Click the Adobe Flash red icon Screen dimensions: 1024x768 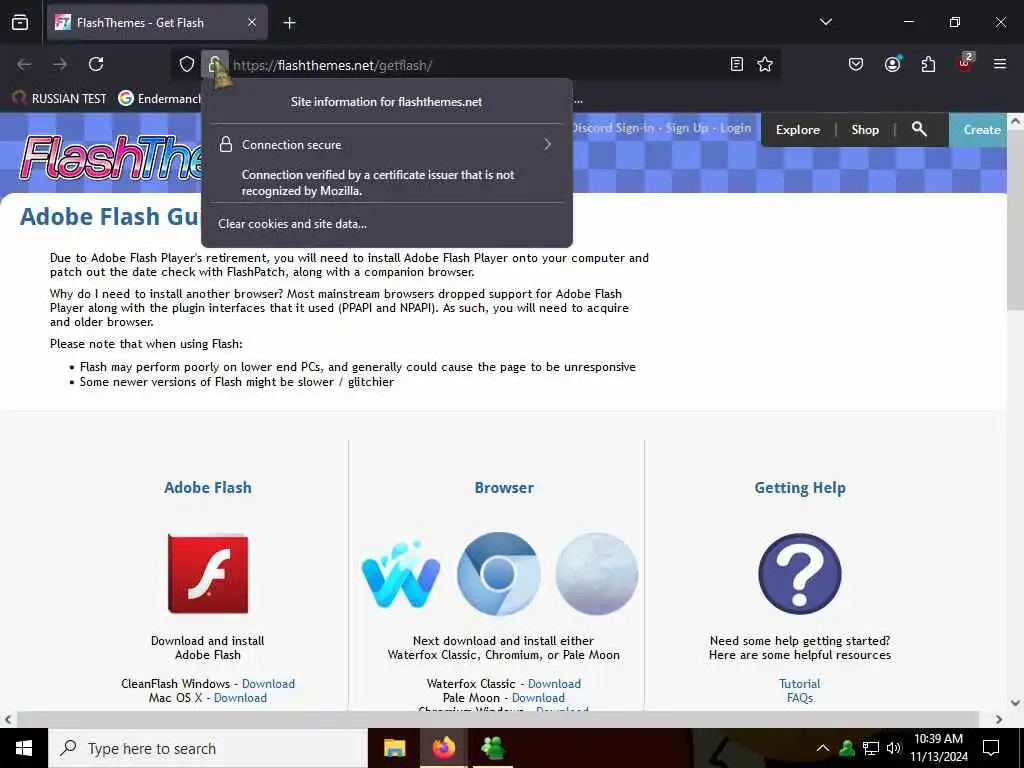click(208, 573)
